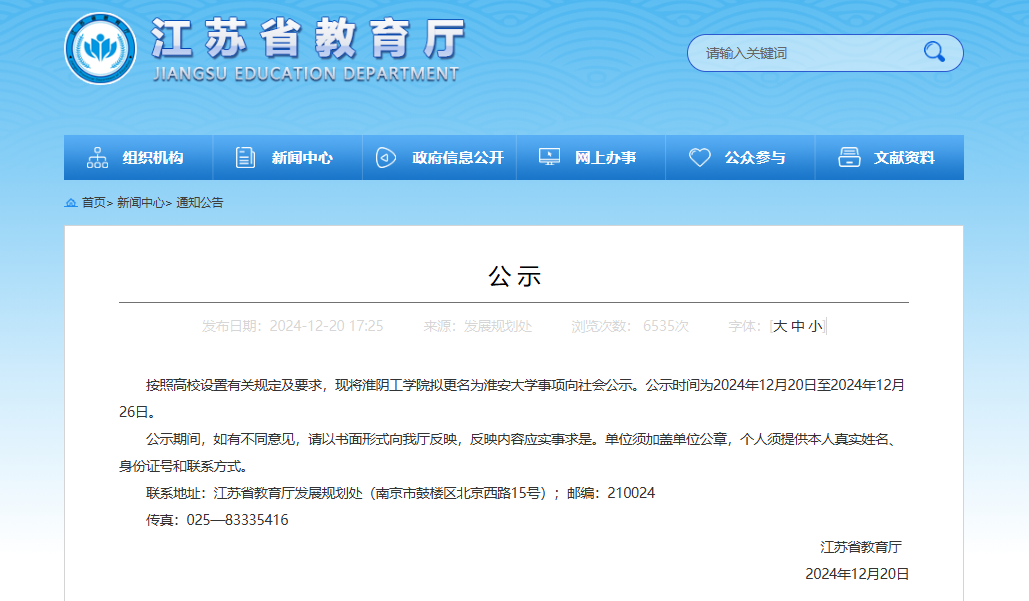
Task: Click the home icon in the breadcrumb
Action: click(x=72, y=202)
